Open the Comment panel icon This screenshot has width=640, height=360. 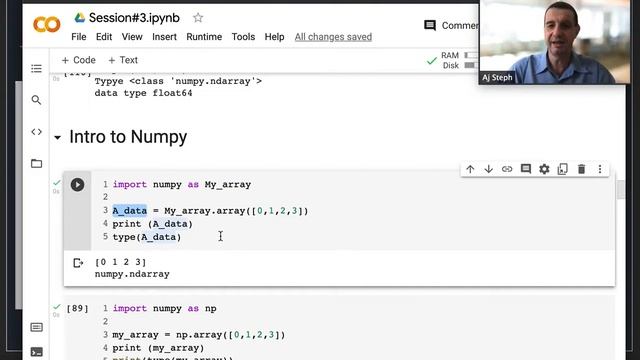[430, 25]
